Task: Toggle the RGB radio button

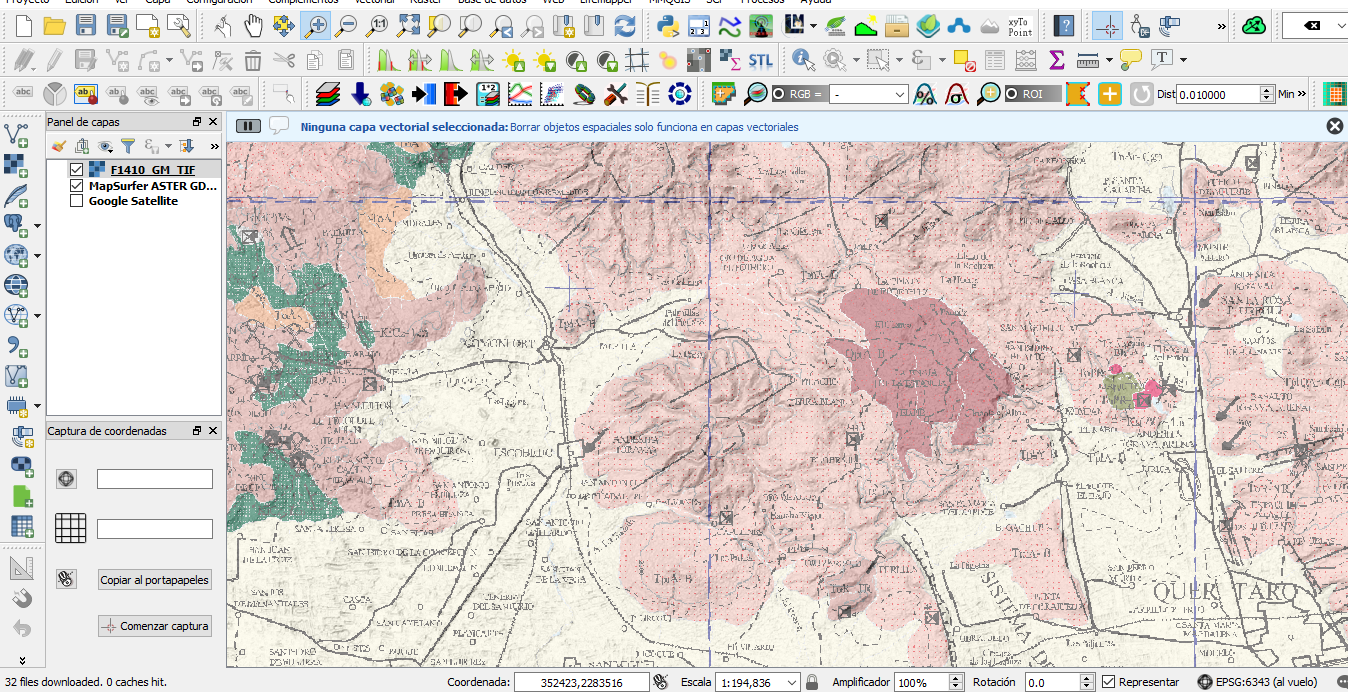Action: coord(779,94)
